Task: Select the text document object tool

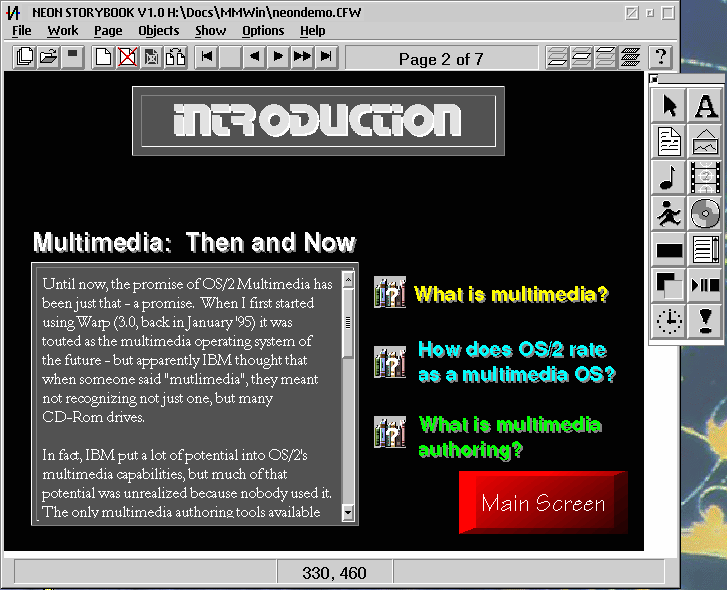Action: coord(668,141)
